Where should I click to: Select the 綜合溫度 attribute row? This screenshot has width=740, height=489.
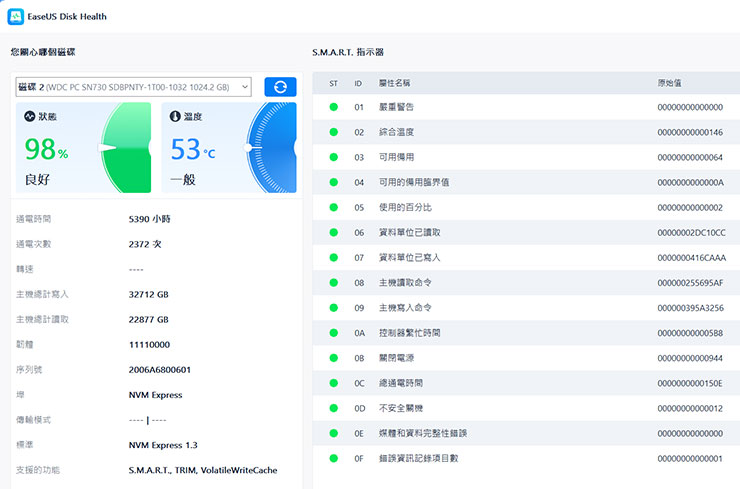526,132
